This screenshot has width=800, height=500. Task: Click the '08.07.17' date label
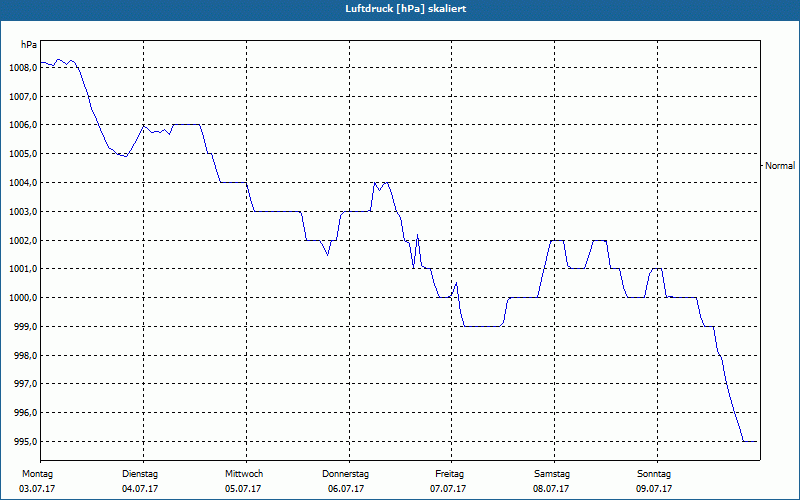pyautogui.click(x=551, y=489)
